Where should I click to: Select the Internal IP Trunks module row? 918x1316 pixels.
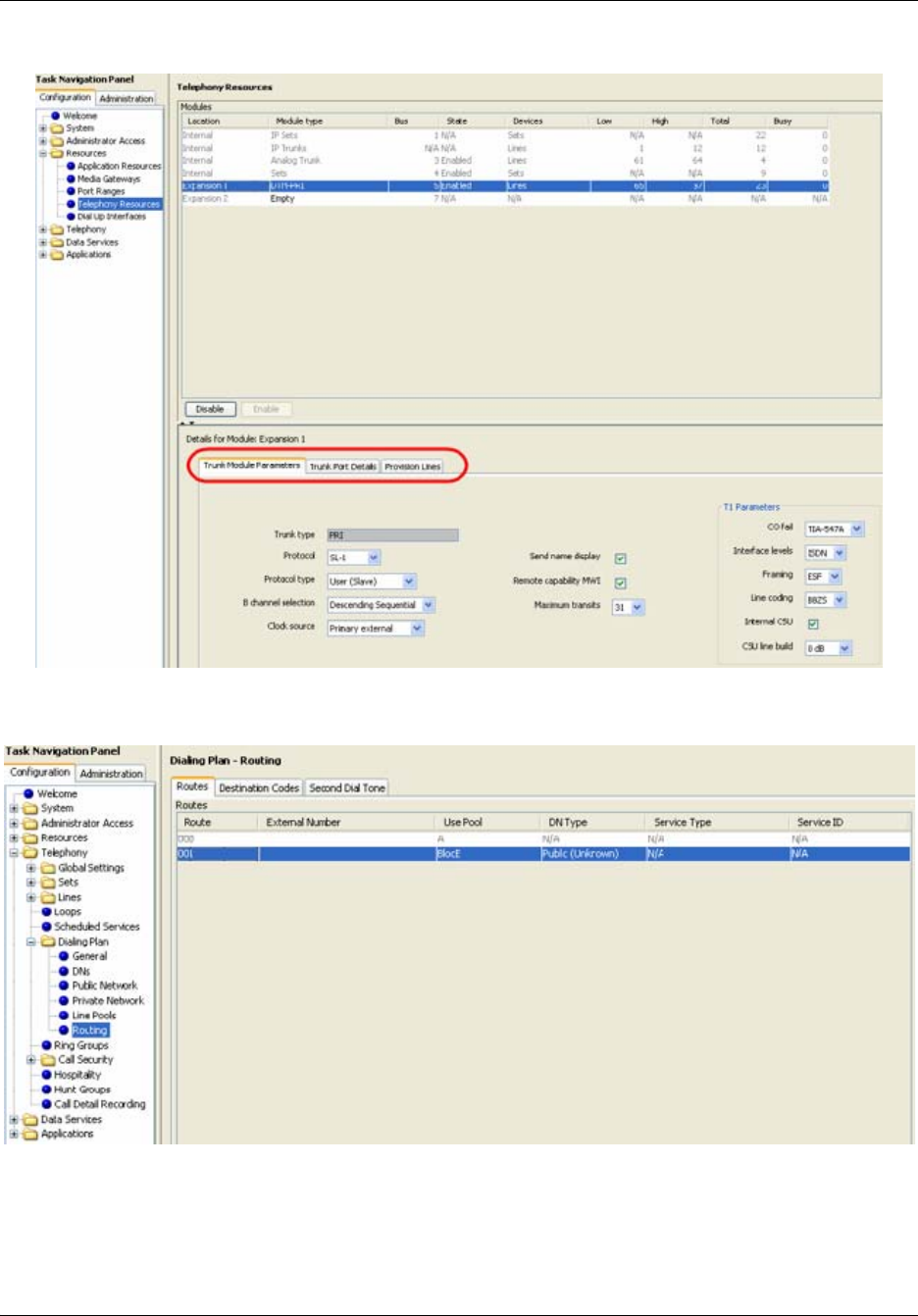coord(505,148)
